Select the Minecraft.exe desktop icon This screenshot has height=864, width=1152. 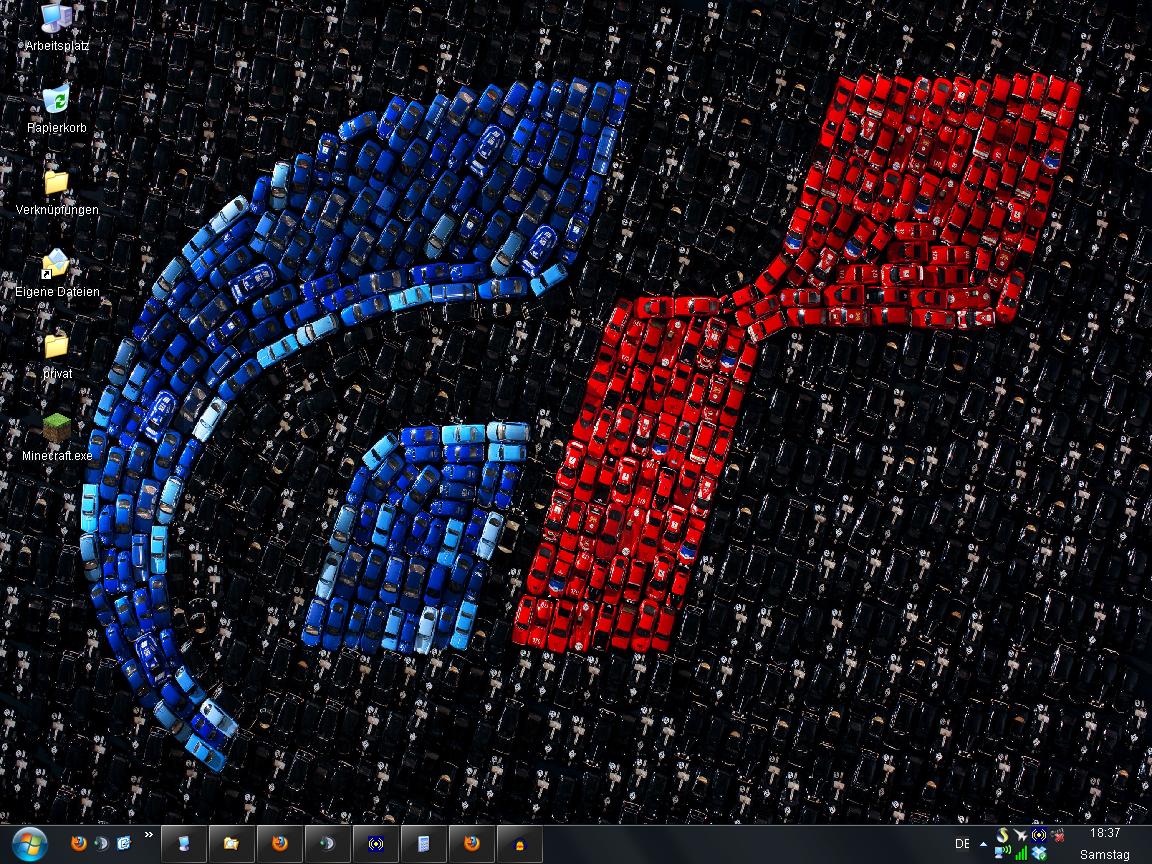click(57, 430)
